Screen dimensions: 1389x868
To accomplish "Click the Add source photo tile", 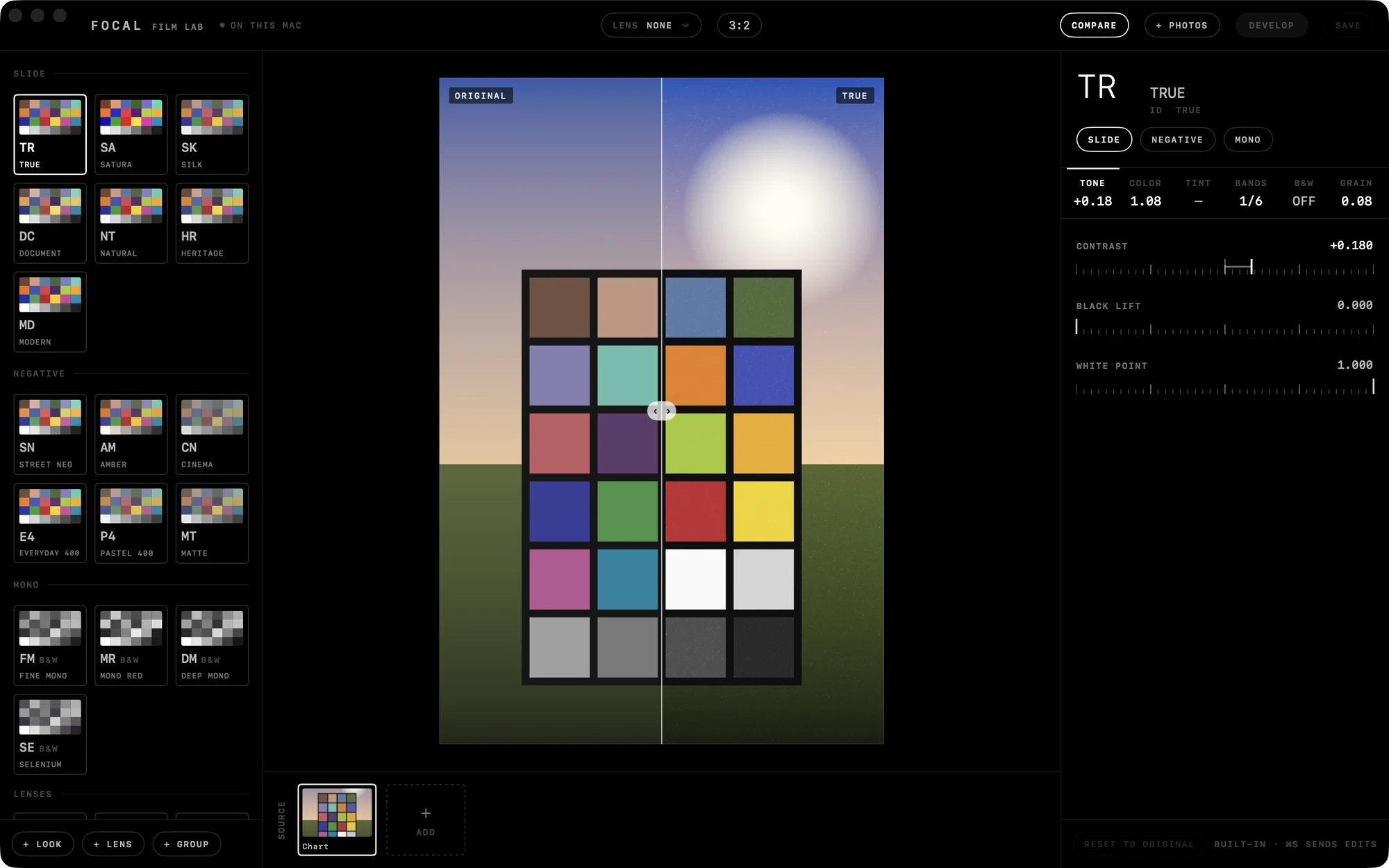I will [x=426, y=819].
